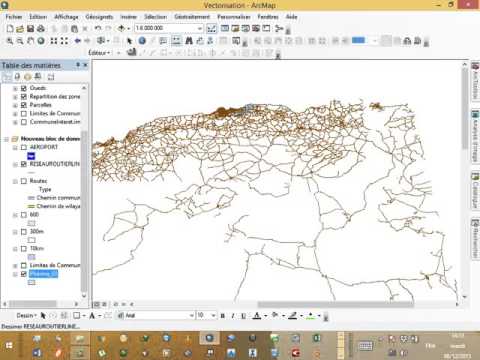This screenshot has width=480, height=360.
Task: Click the Add Data button
Action: (x=121, y=29)
